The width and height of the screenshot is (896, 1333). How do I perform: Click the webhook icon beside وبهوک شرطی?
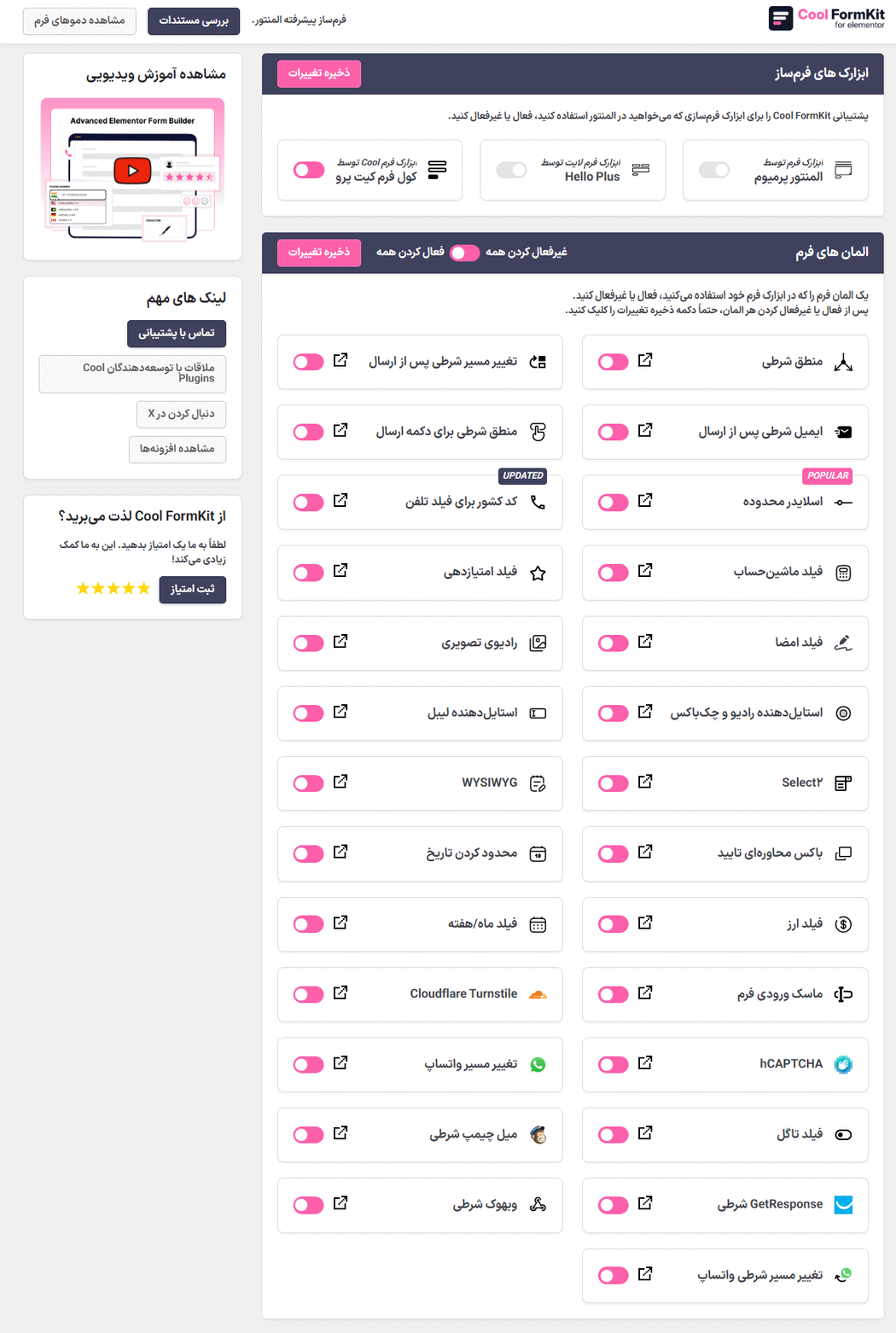(538, 1204)
